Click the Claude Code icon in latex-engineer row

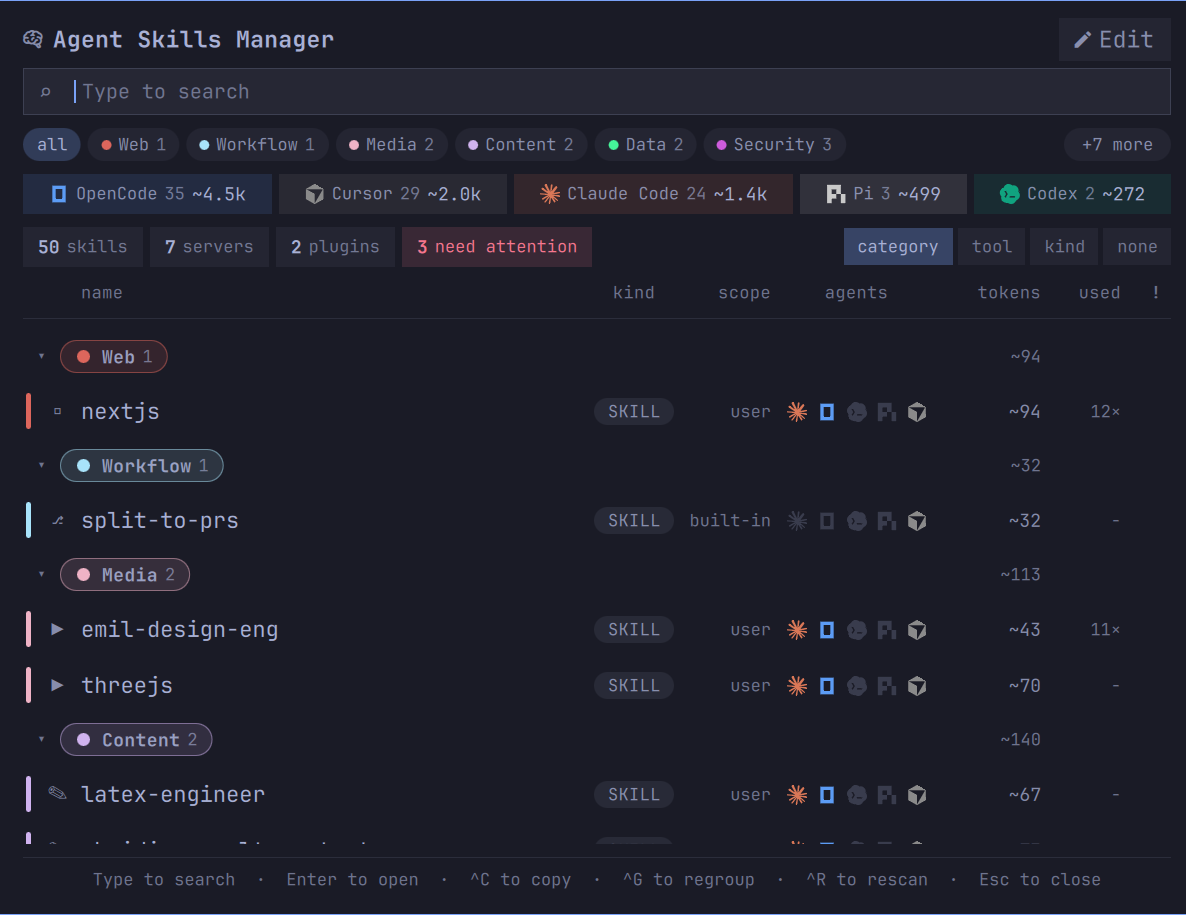(x=797, y=794)
